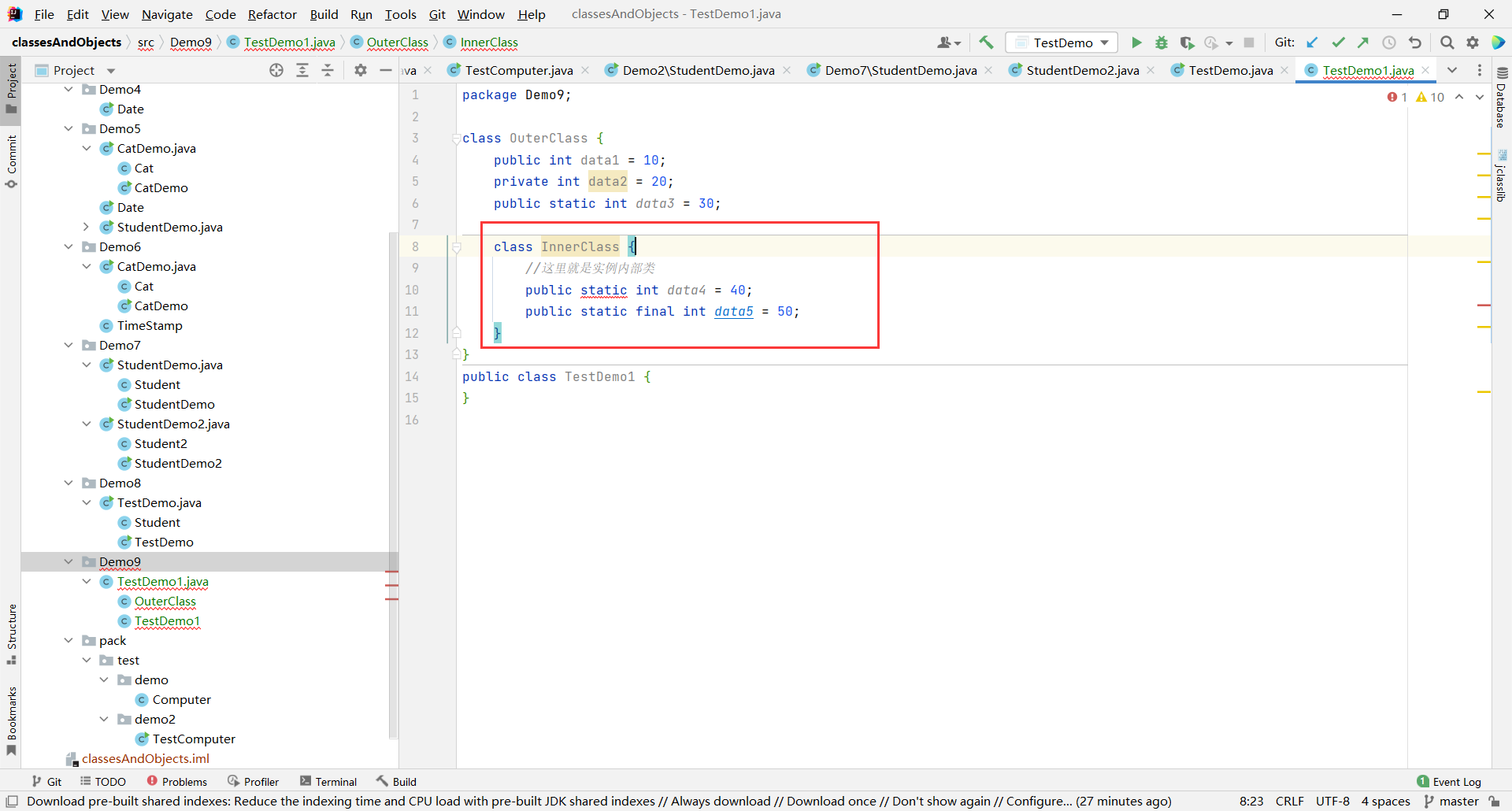Open the Refactor menu

[272, 14]
